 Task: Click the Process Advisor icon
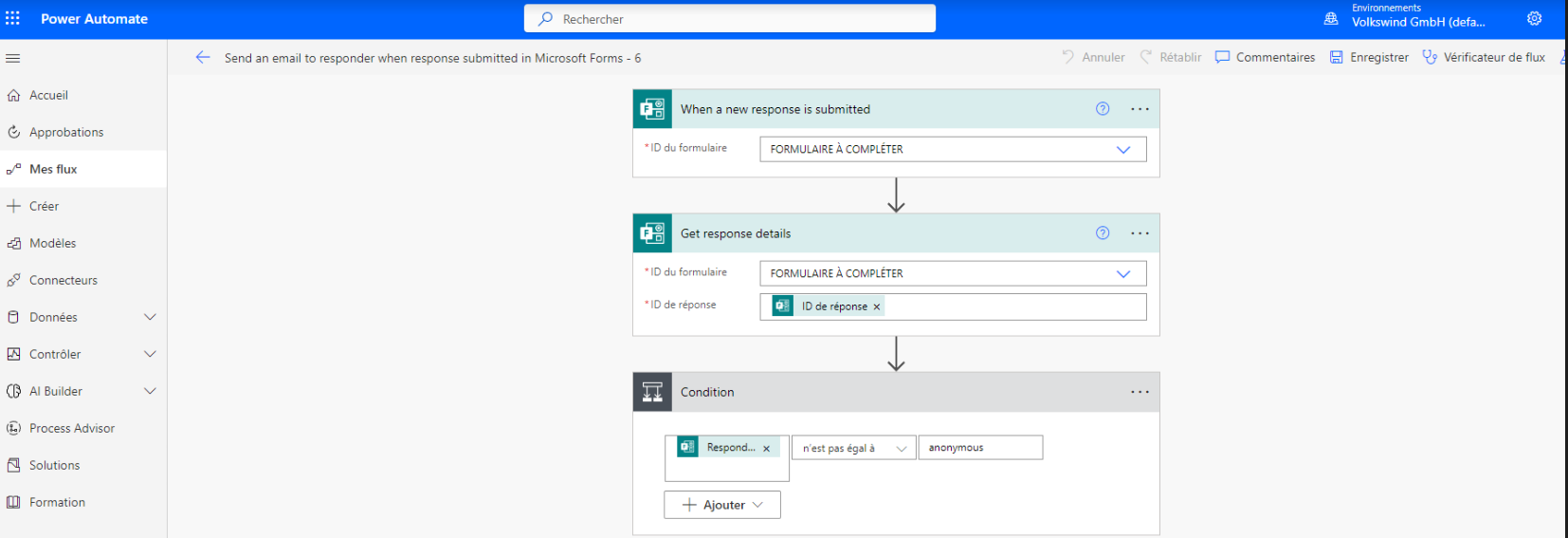point(13,428)
